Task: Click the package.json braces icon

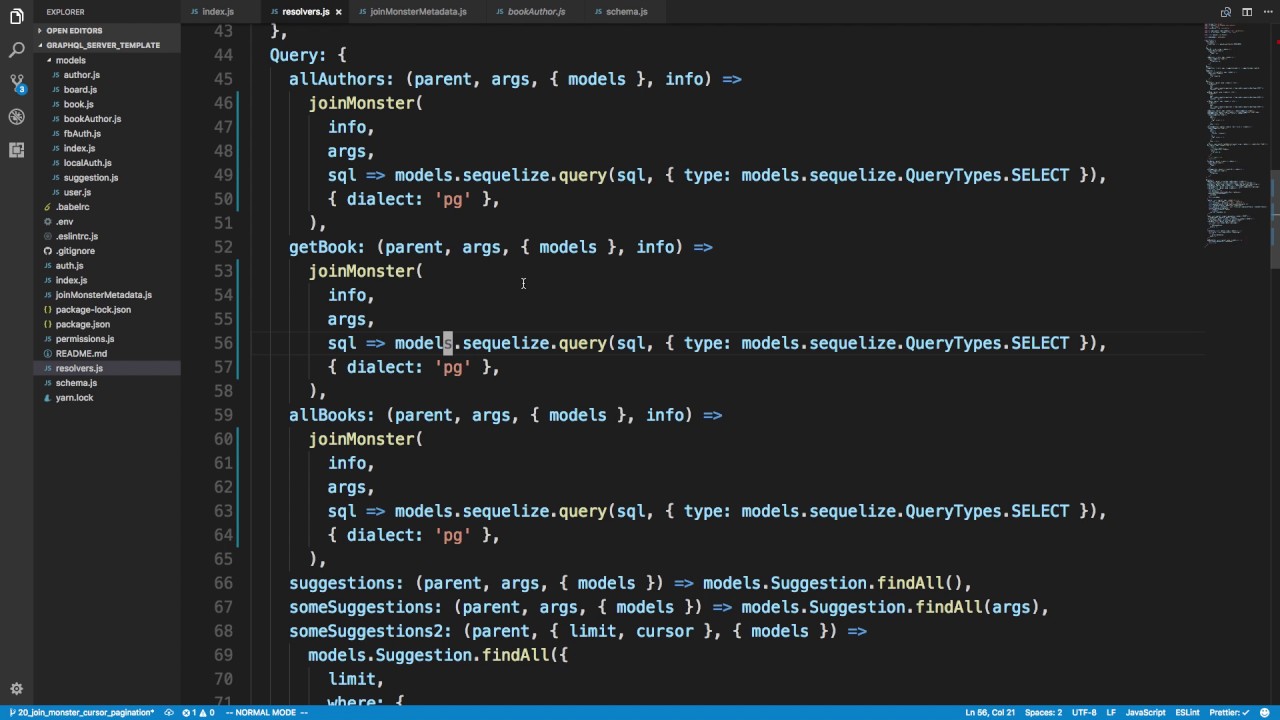Action: coord(47,324)
